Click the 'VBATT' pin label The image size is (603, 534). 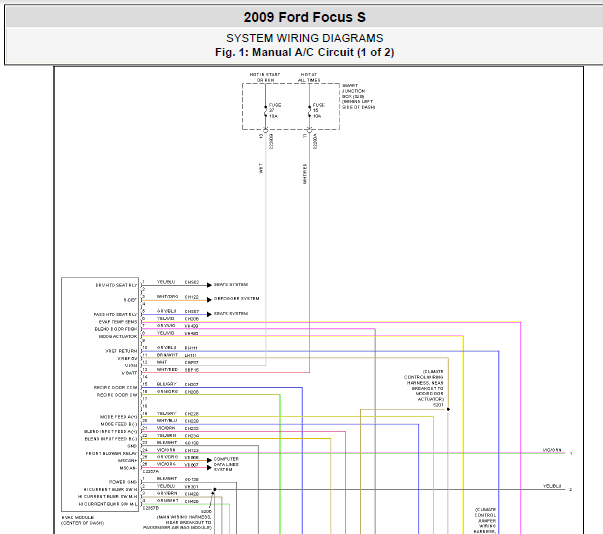pyautogui.click(x=129, y=373)
